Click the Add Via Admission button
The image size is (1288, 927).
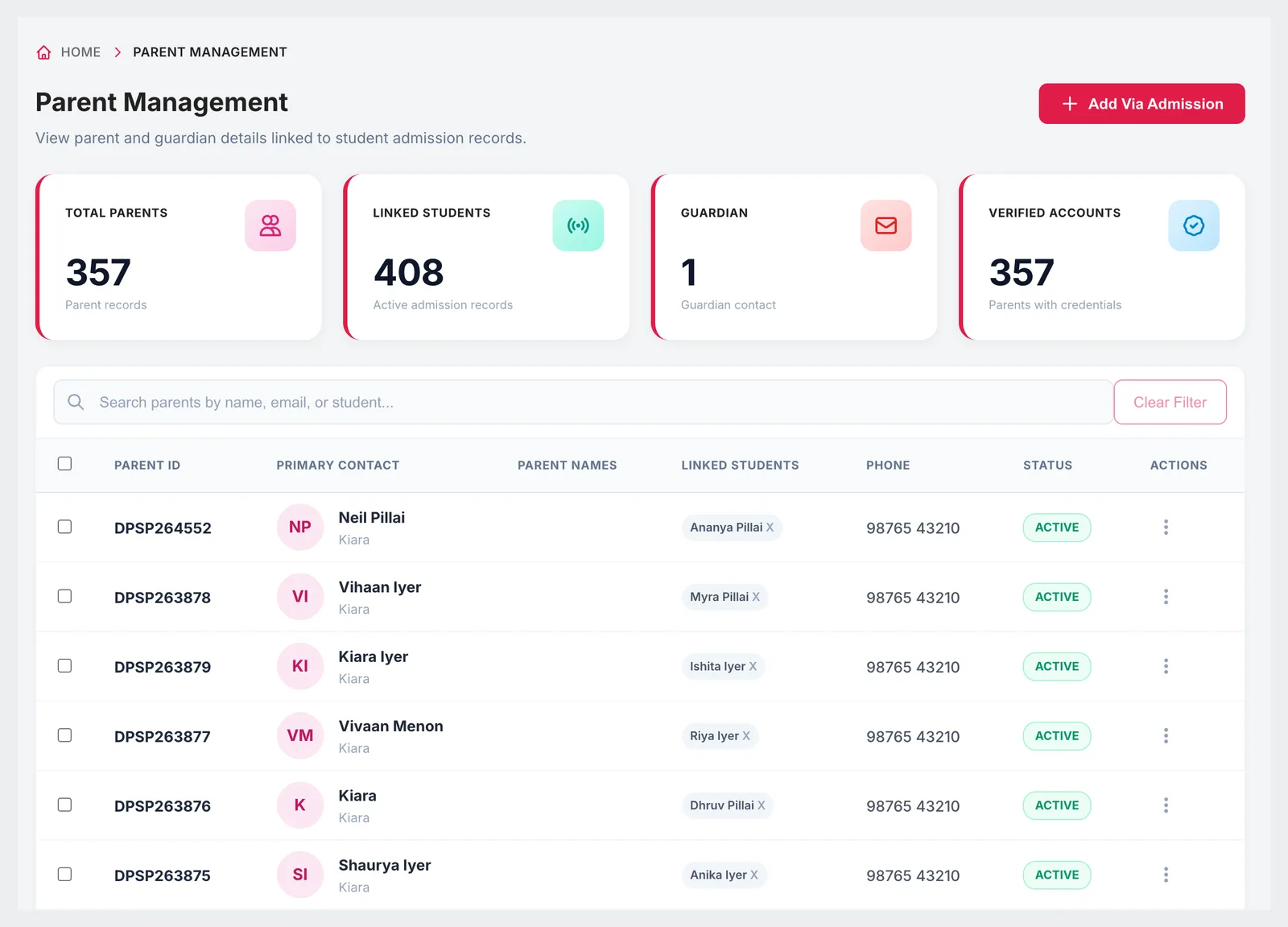tap(1141, 104)
